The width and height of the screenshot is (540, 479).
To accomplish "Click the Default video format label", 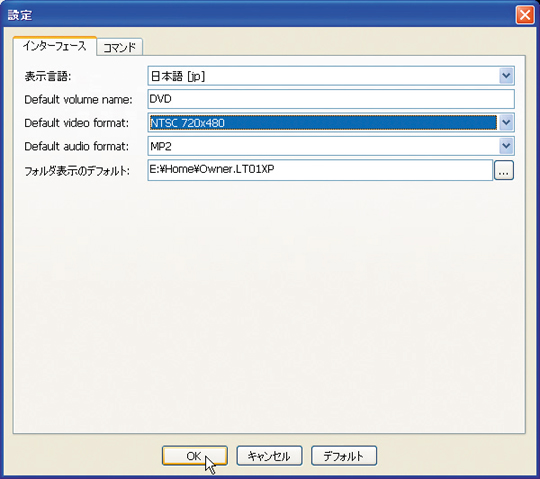I will tap(76, 123).
